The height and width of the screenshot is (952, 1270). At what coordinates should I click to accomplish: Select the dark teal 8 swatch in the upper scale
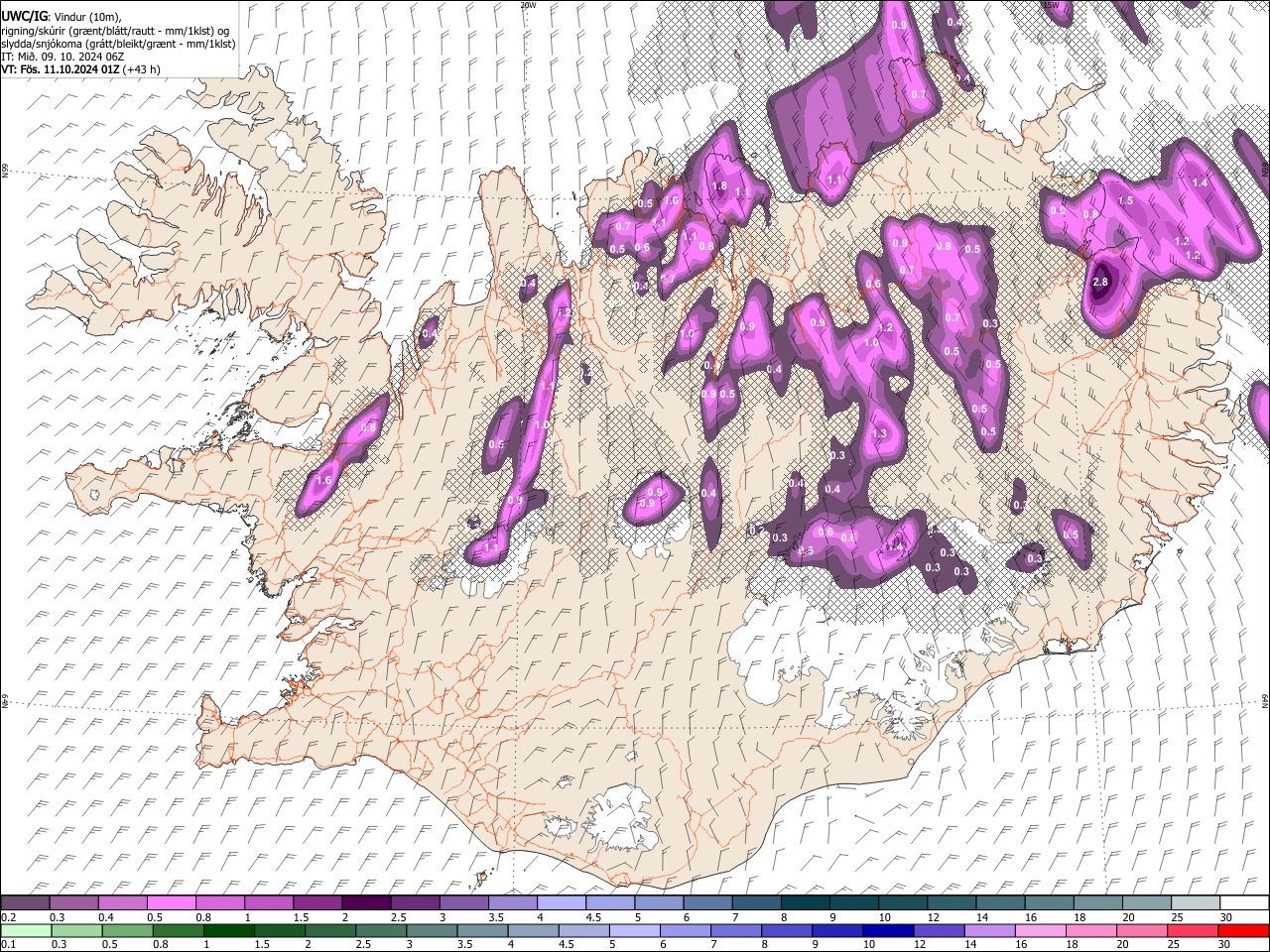coord(805,903)
